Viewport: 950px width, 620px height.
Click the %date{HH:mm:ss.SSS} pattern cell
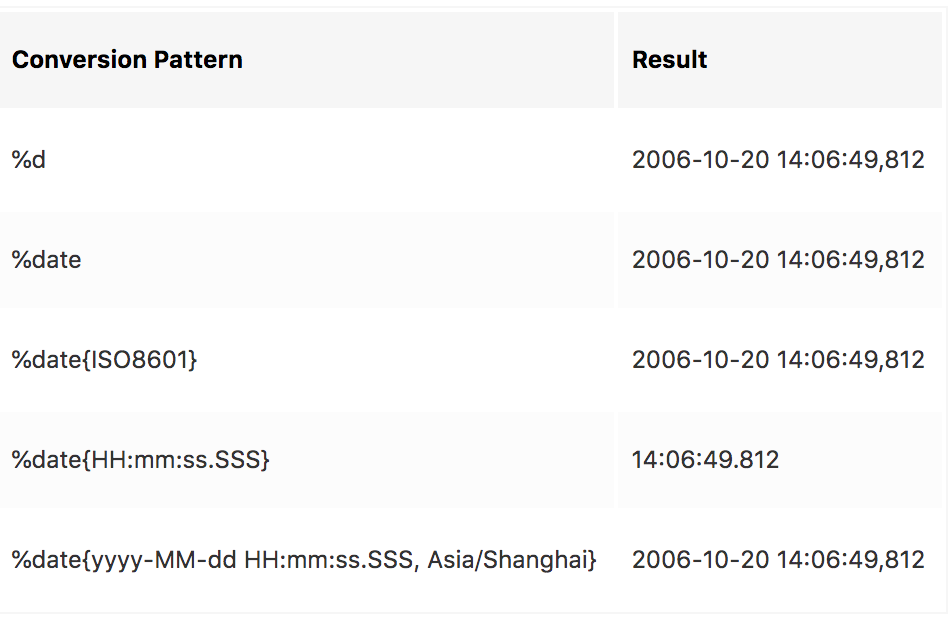pyautogui.click(x=307, y=460)
